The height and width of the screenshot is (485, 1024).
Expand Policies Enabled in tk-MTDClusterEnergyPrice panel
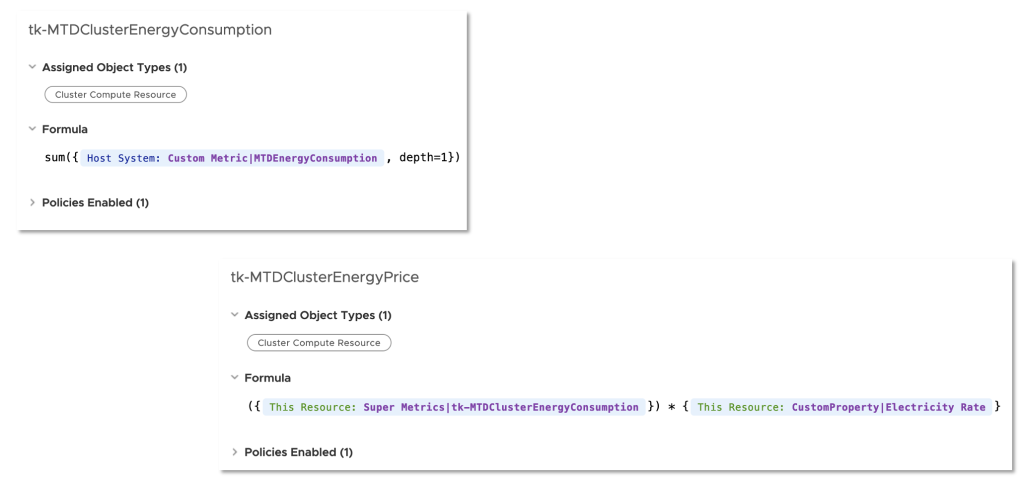(234, 452)
